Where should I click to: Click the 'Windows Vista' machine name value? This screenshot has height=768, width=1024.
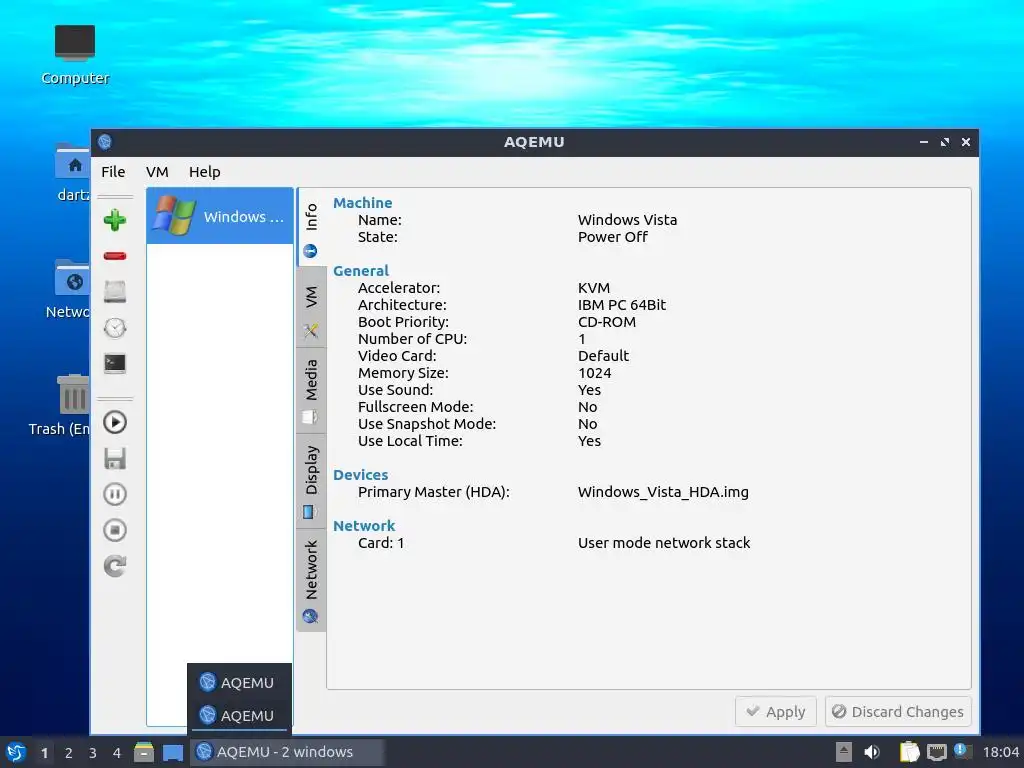[x=627, y=220]
